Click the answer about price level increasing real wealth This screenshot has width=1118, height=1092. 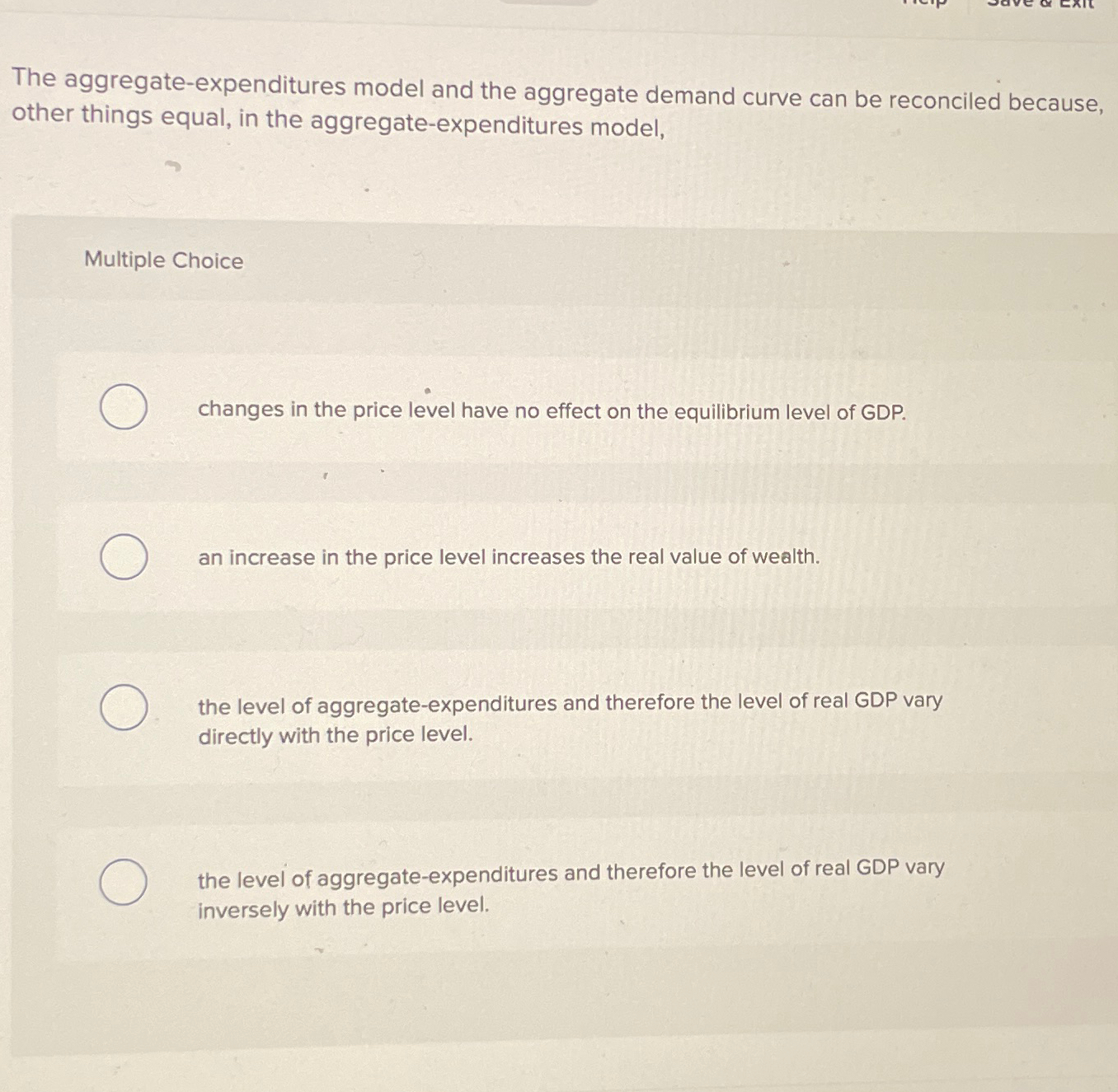pyautogui.click(x=509, y=557)
